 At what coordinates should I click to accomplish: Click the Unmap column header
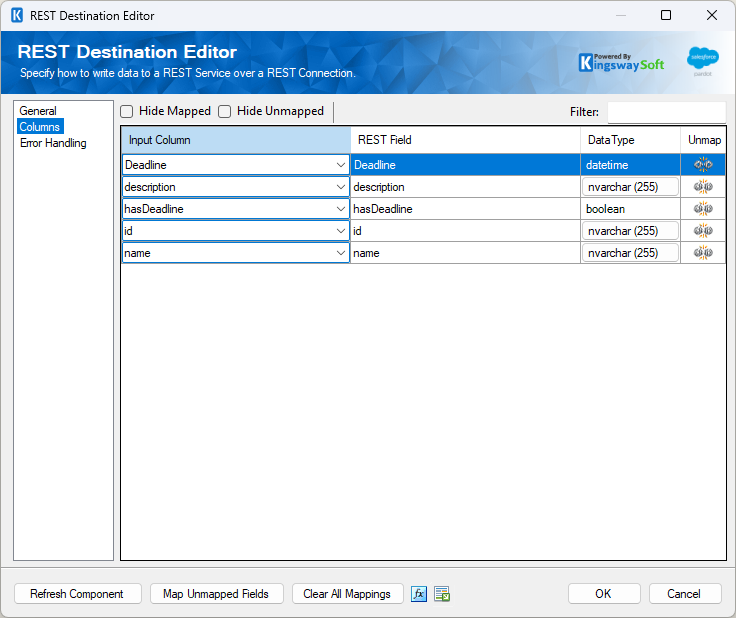click(x=703, y=140)
